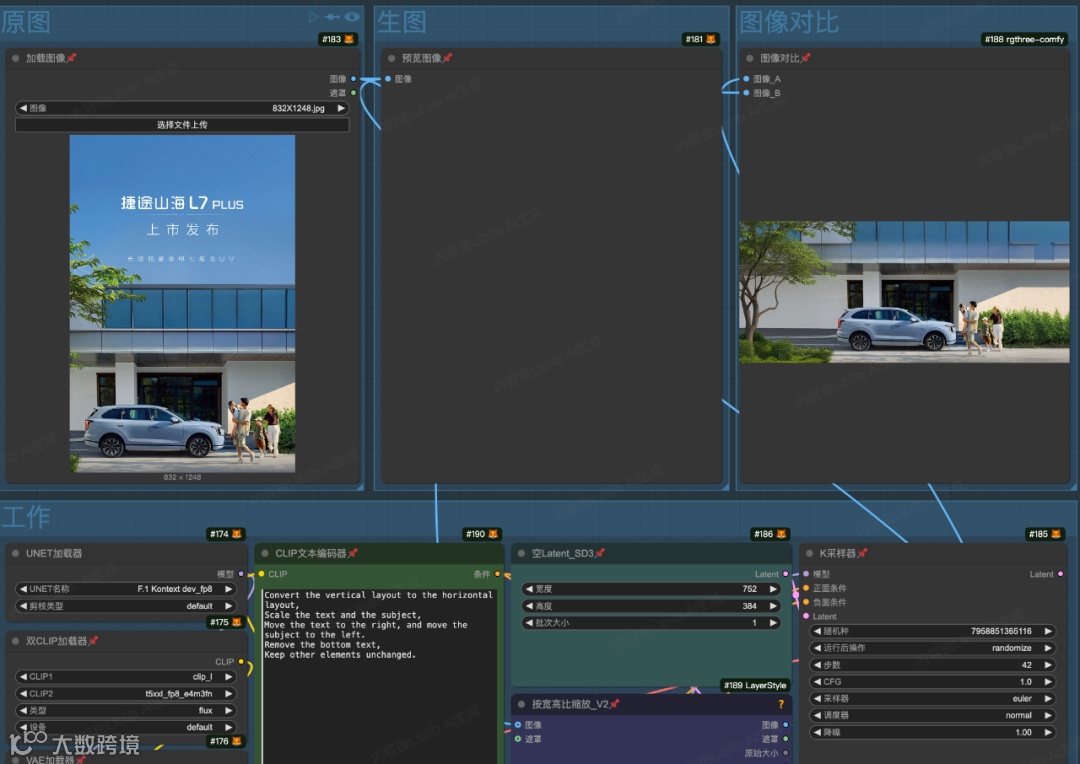Select the 图像对比 group title
The image size is (1080, 764).
789,22
